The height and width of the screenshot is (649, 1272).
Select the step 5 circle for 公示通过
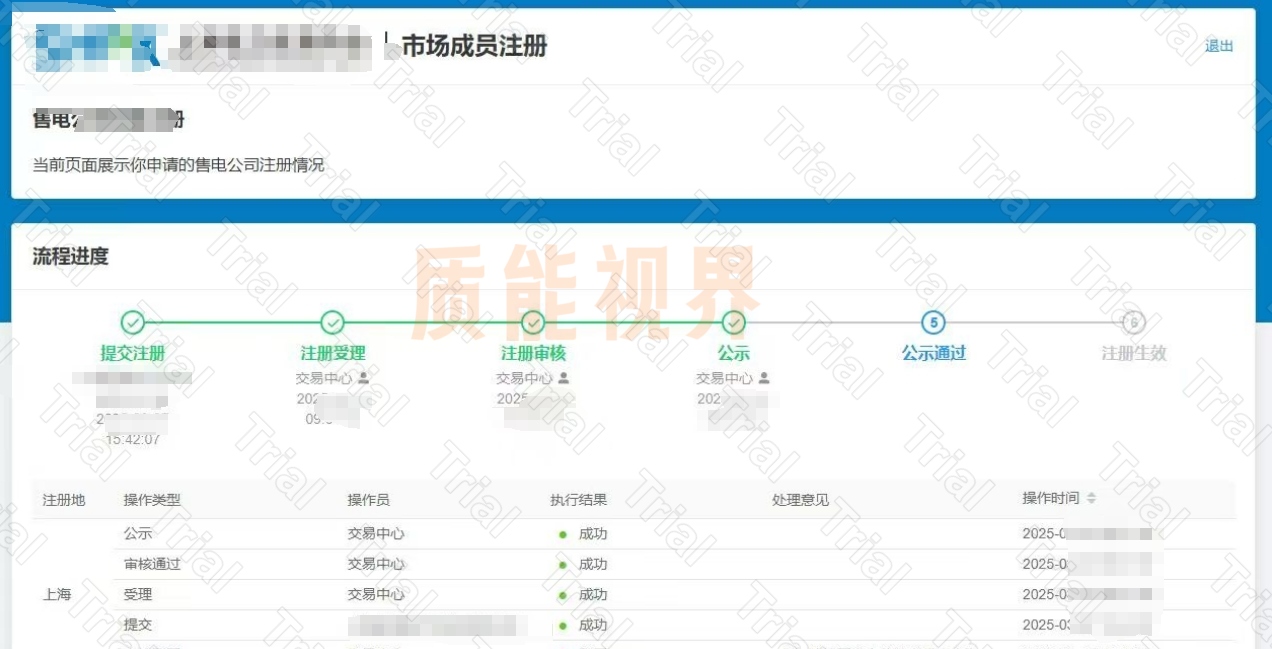(x=933, y=322)
